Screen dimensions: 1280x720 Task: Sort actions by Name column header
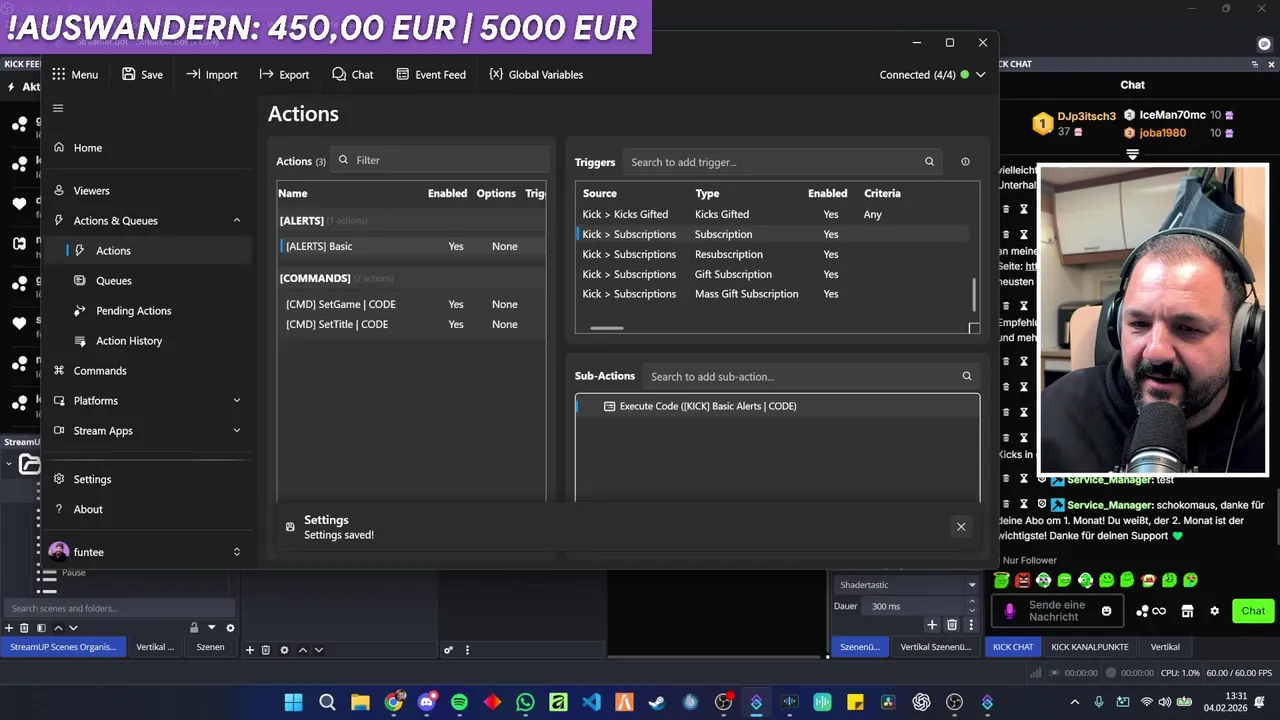(x=293, y=193)
